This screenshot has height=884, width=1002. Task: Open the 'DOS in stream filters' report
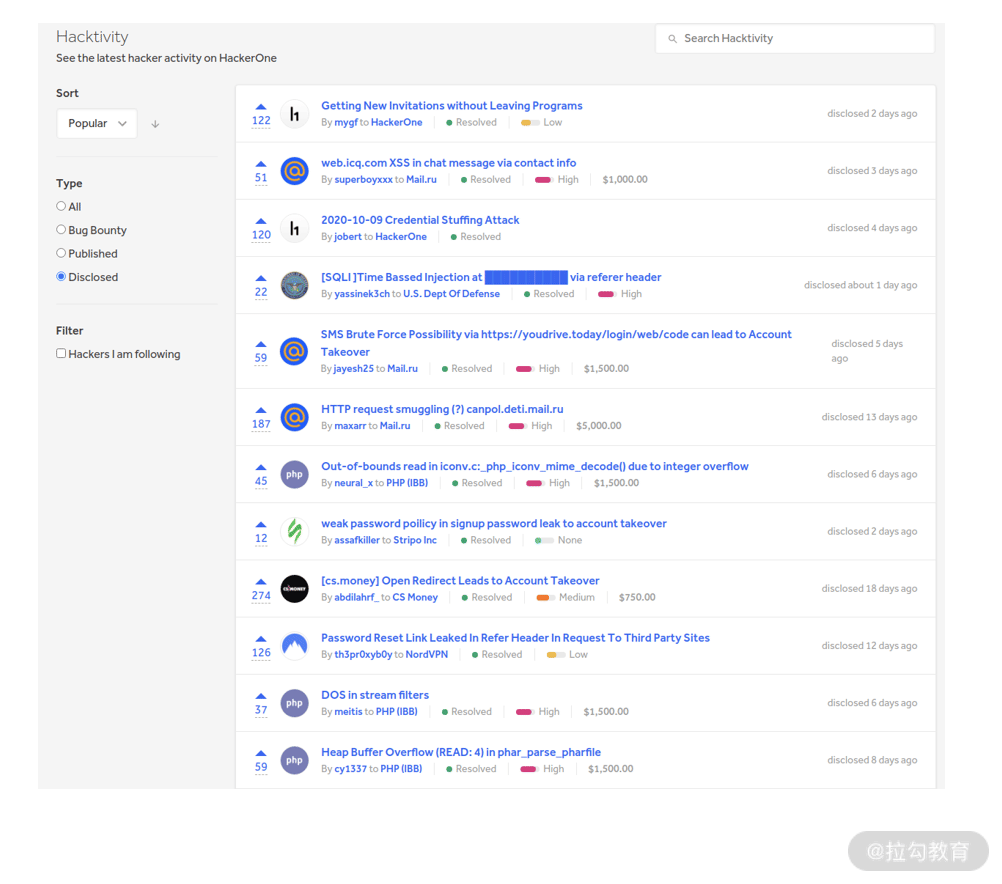coord(374,695)
